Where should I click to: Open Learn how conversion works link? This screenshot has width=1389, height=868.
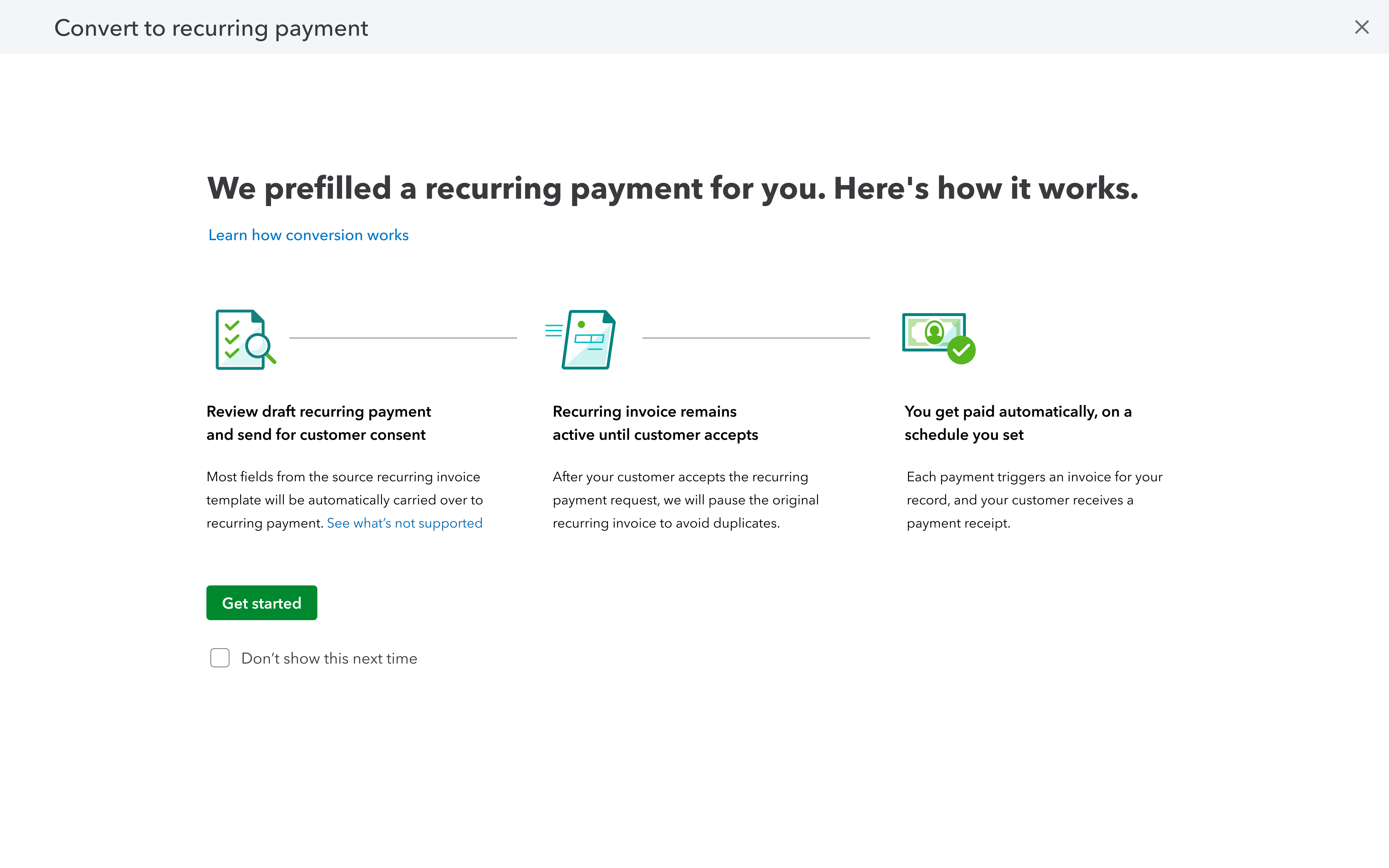[x=308, y=235]
